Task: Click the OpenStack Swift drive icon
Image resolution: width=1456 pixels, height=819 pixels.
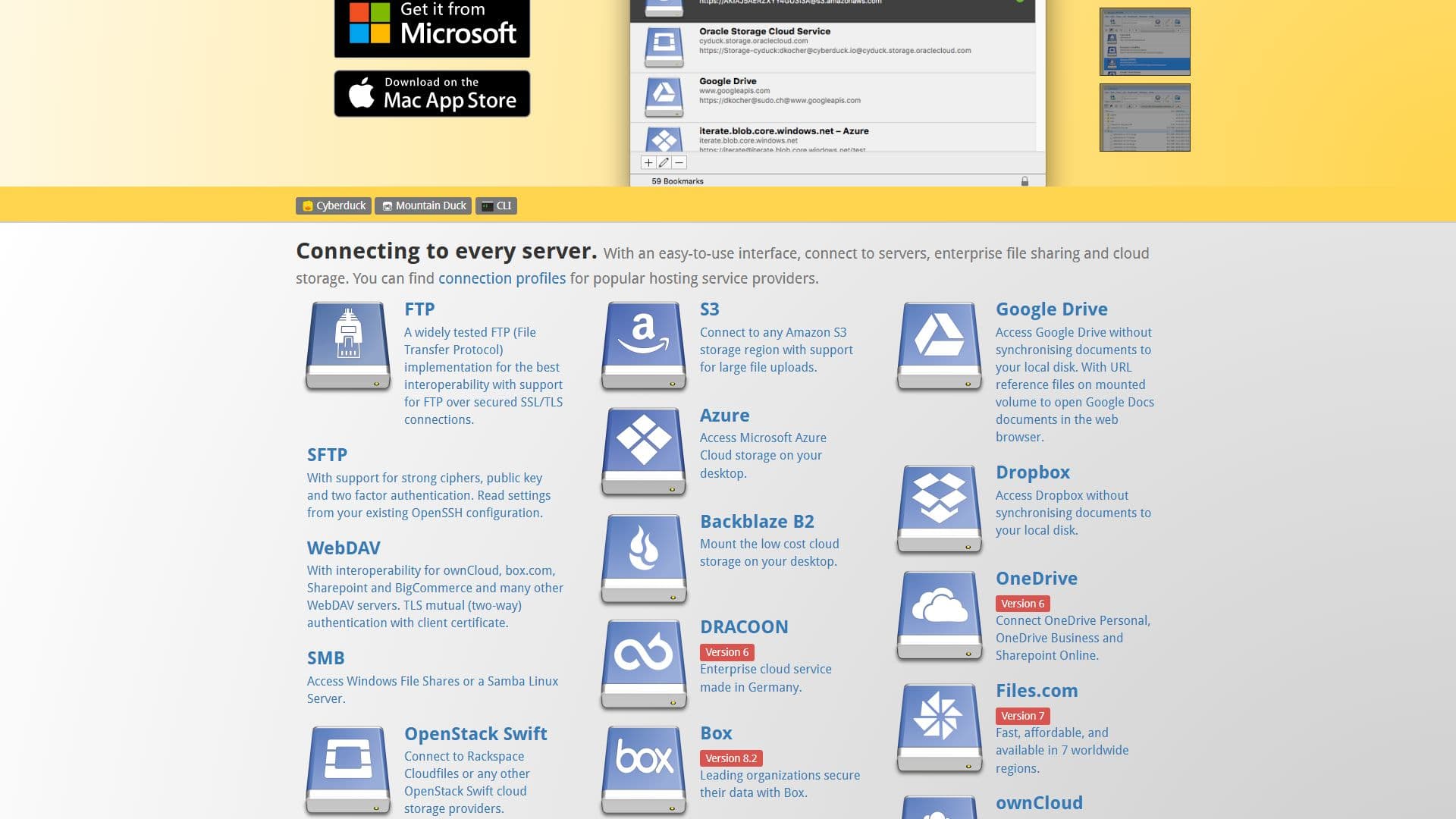Action: [348, 770]
